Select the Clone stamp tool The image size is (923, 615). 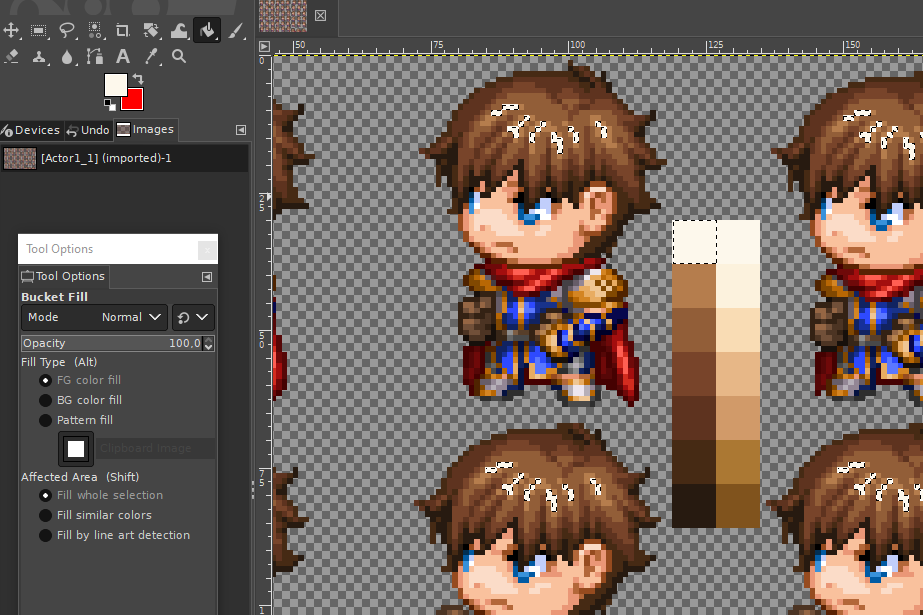(39, 56)
